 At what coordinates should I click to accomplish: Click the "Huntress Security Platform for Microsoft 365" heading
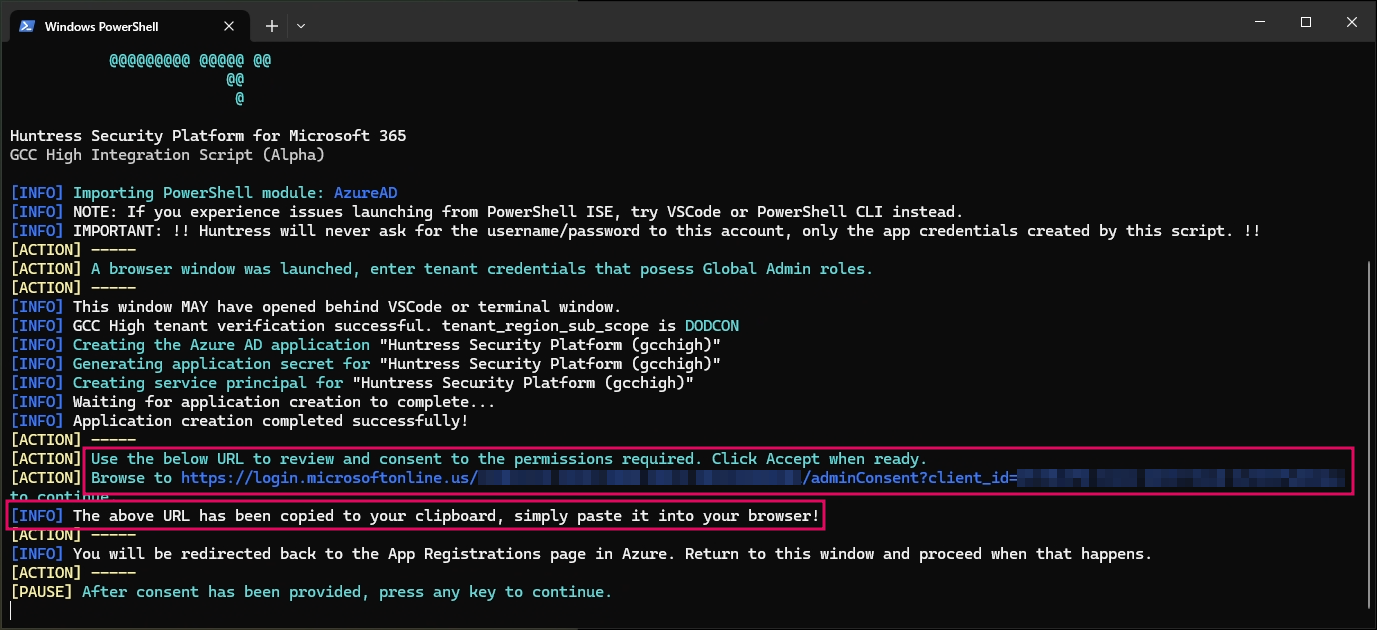(x=208, y=136)
